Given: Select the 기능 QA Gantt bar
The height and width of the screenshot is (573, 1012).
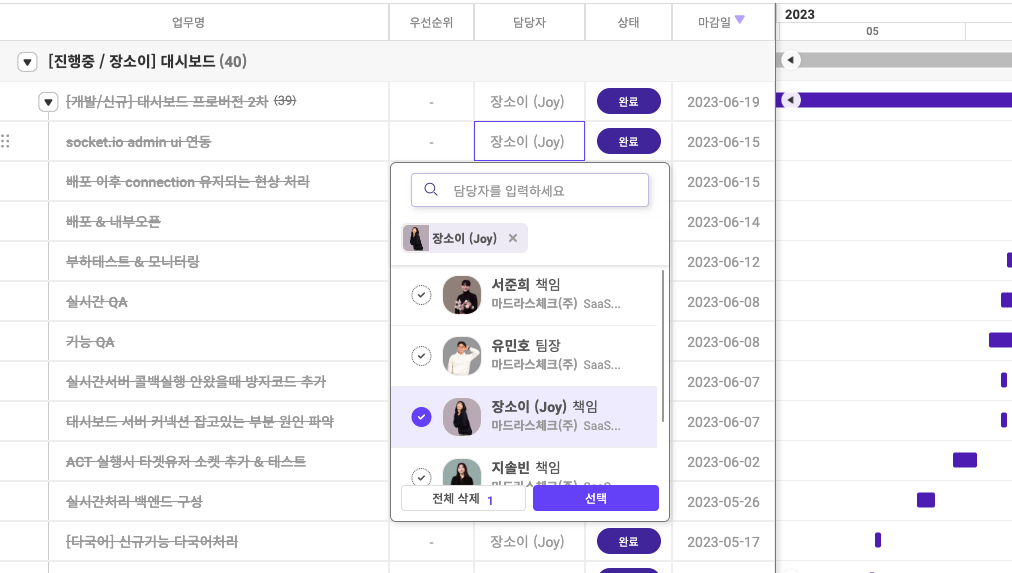Looking at the screenshot, I should coord(1000,340).
